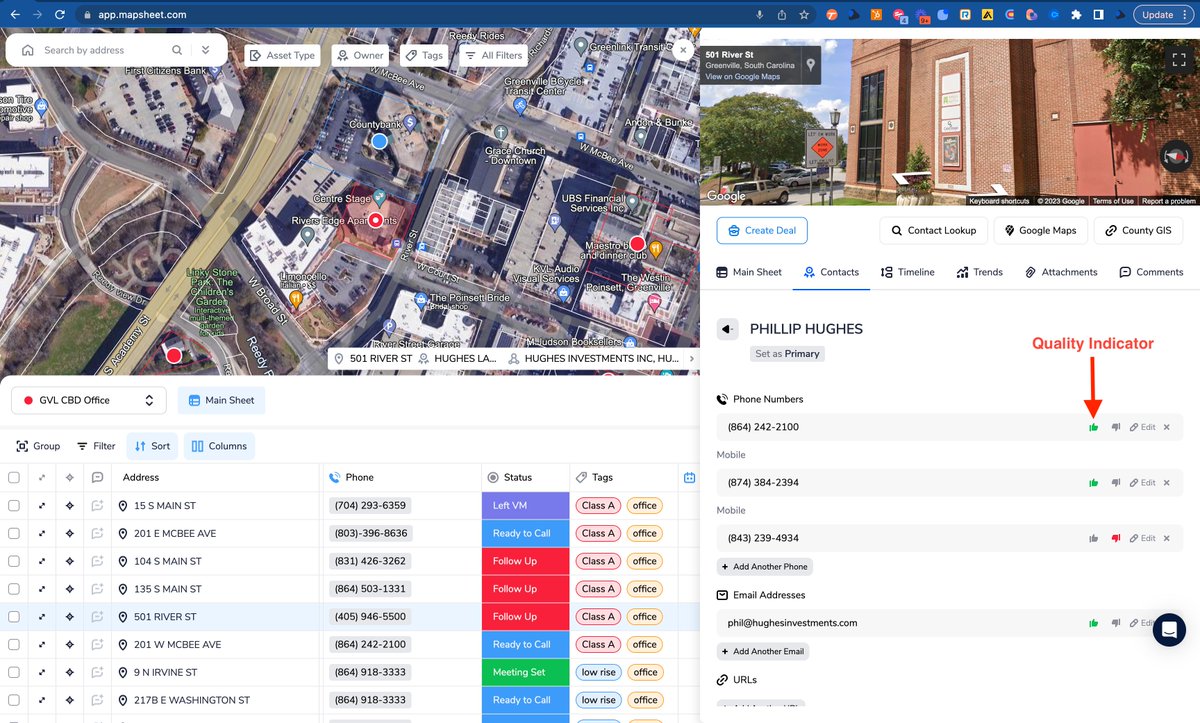
Task: Click the Countybank blue map marker
Action: tap(379, 141)
